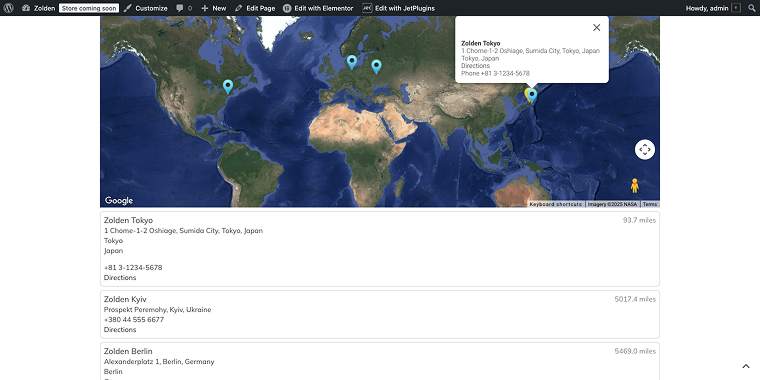Select the Zolden Tokyo store title
The width and height of the screenshot is (760, 380).
(x=128, y=220)
